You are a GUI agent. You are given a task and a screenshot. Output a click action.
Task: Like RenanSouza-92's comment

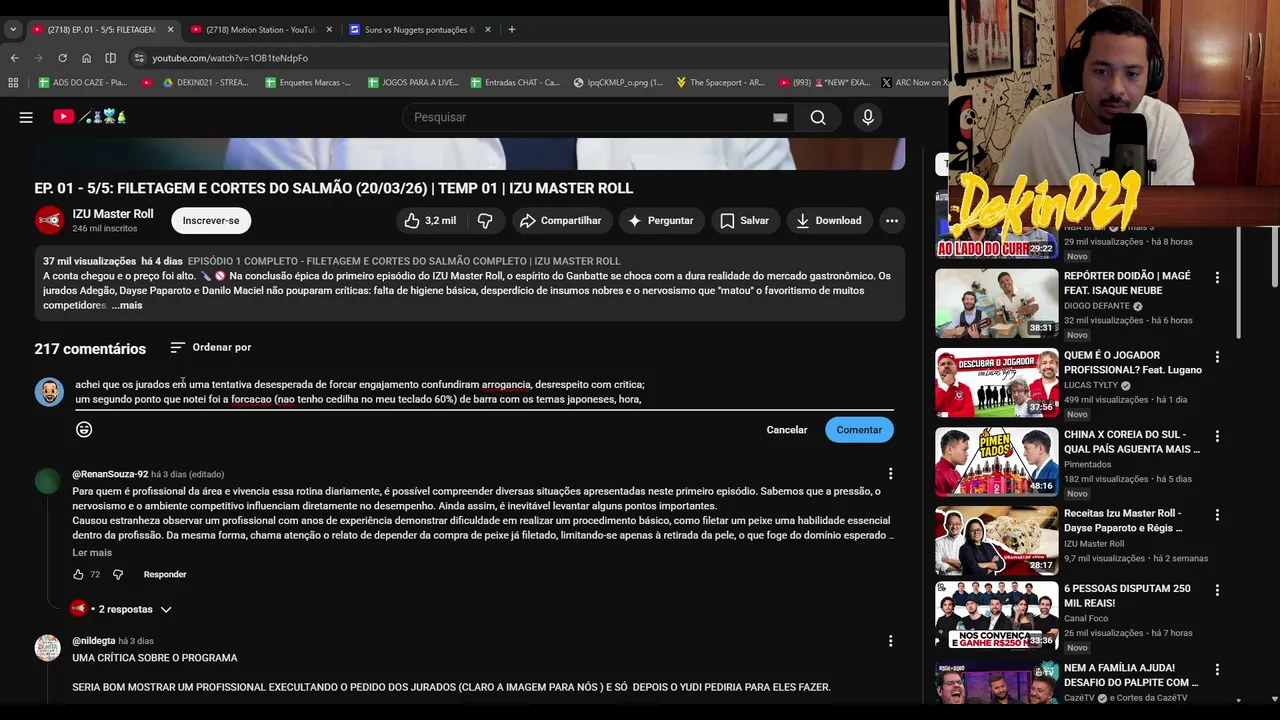coord(78,574)
